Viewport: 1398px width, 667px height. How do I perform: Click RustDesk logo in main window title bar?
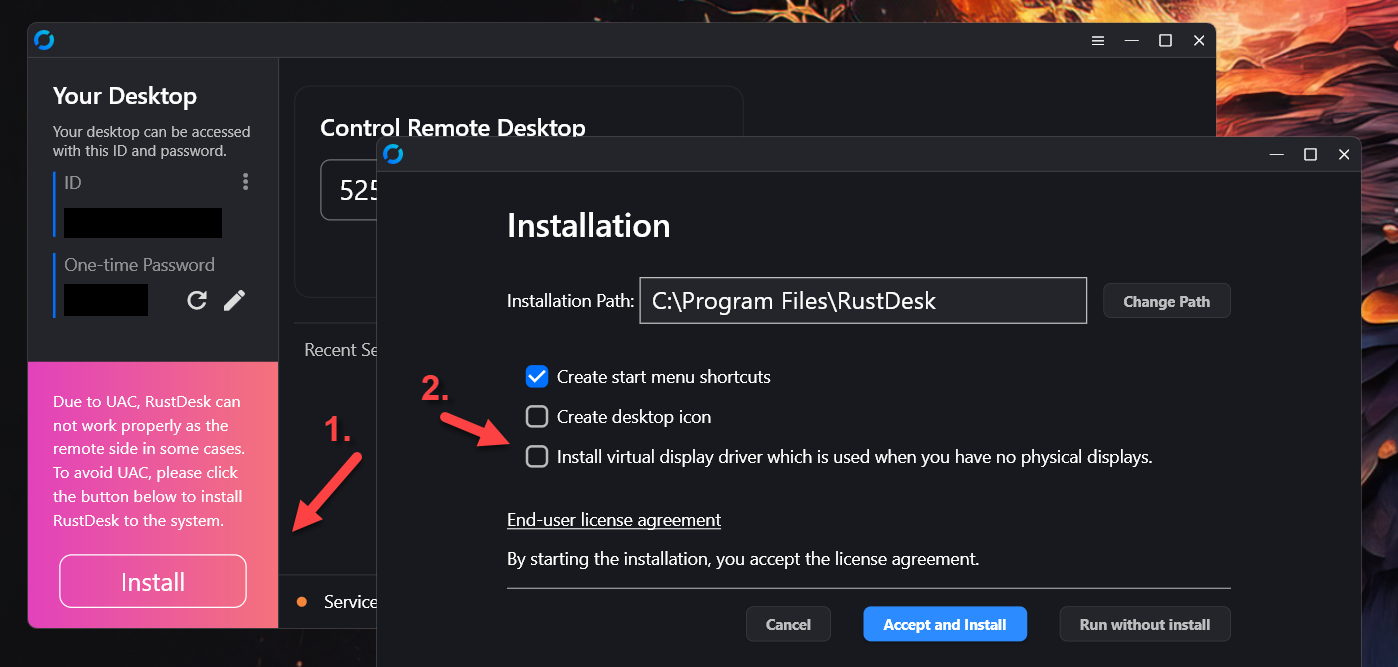tap(44, 40)
